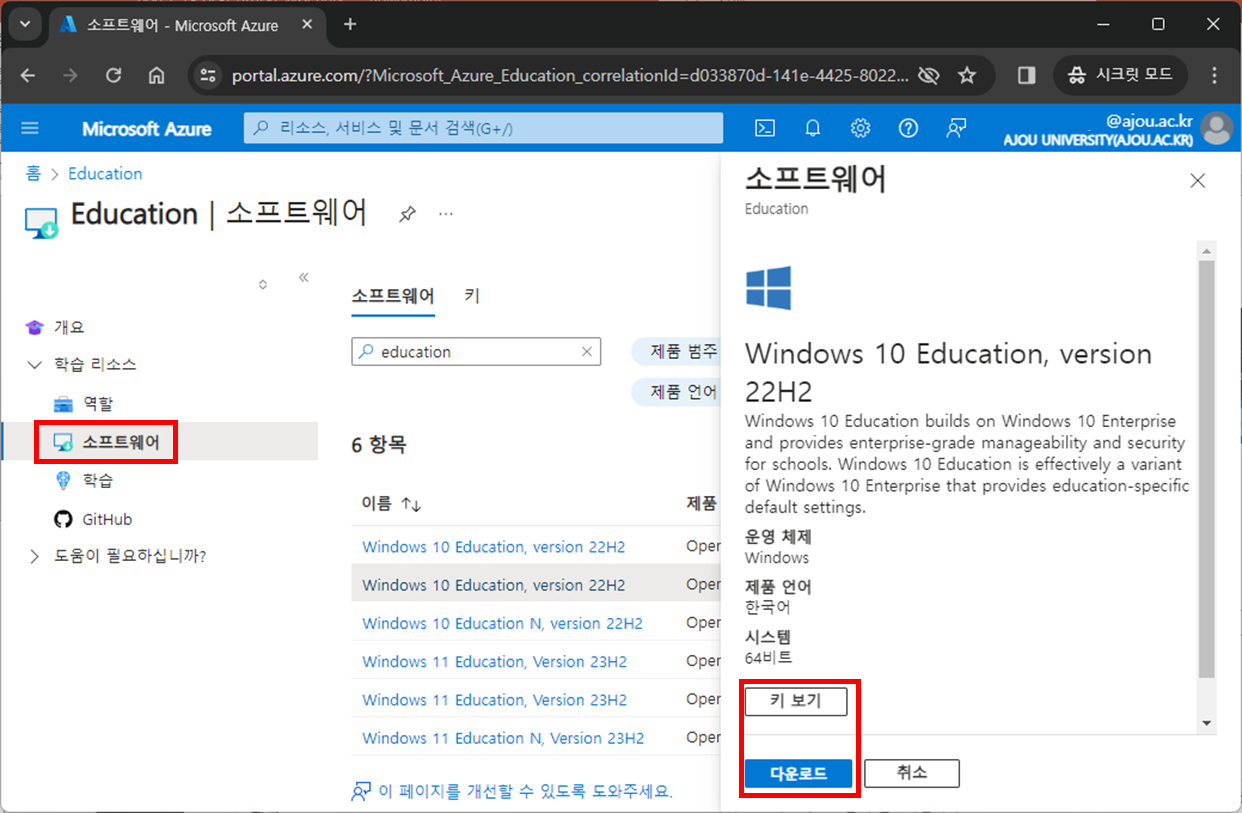This screenshot has height=813, width=1242.
Task: Open the portal settings gear
Action: (x=860, y=128)
